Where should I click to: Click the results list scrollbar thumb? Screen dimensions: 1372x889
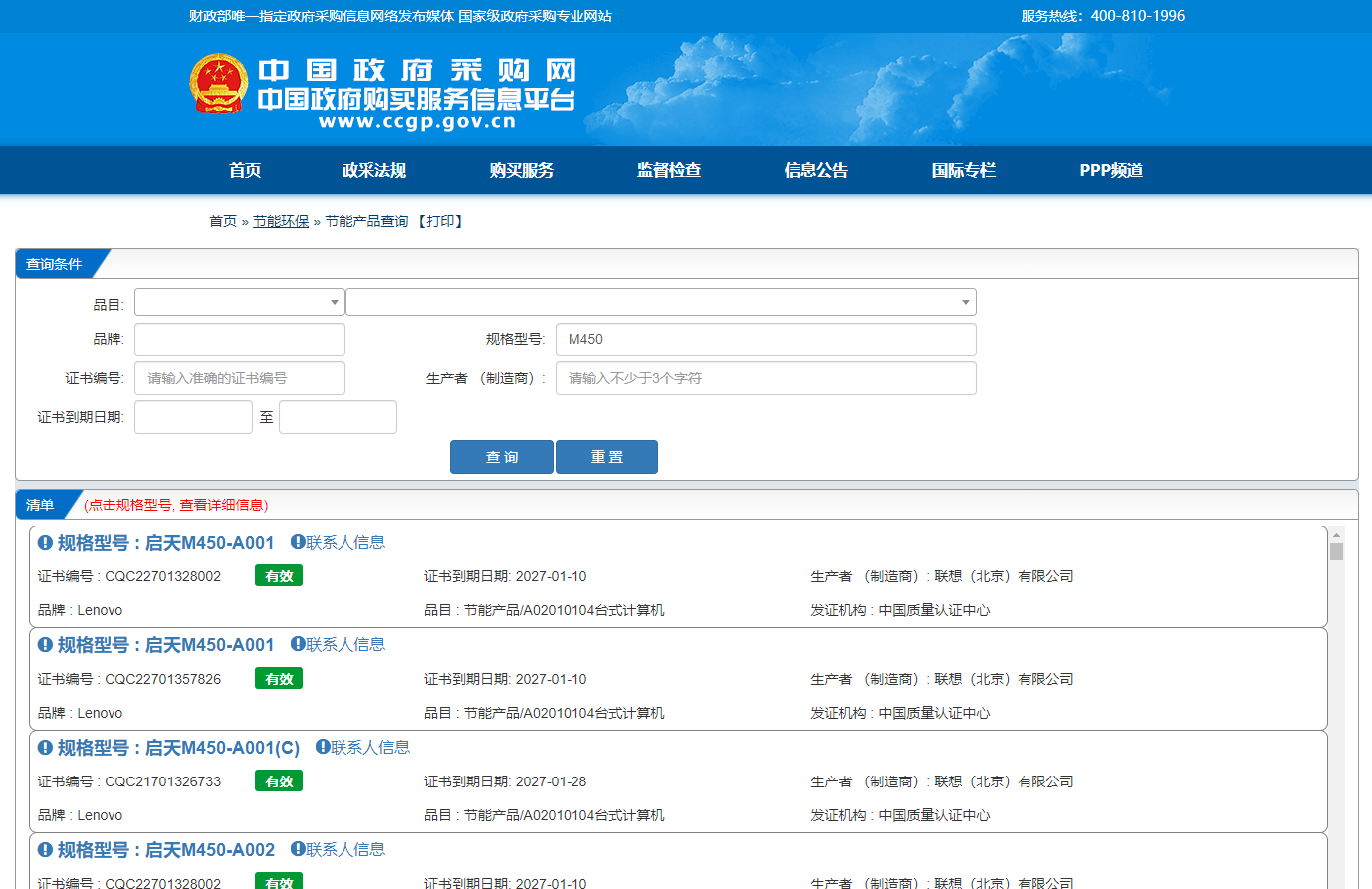pyautogui.click(x=1337, y=552)
